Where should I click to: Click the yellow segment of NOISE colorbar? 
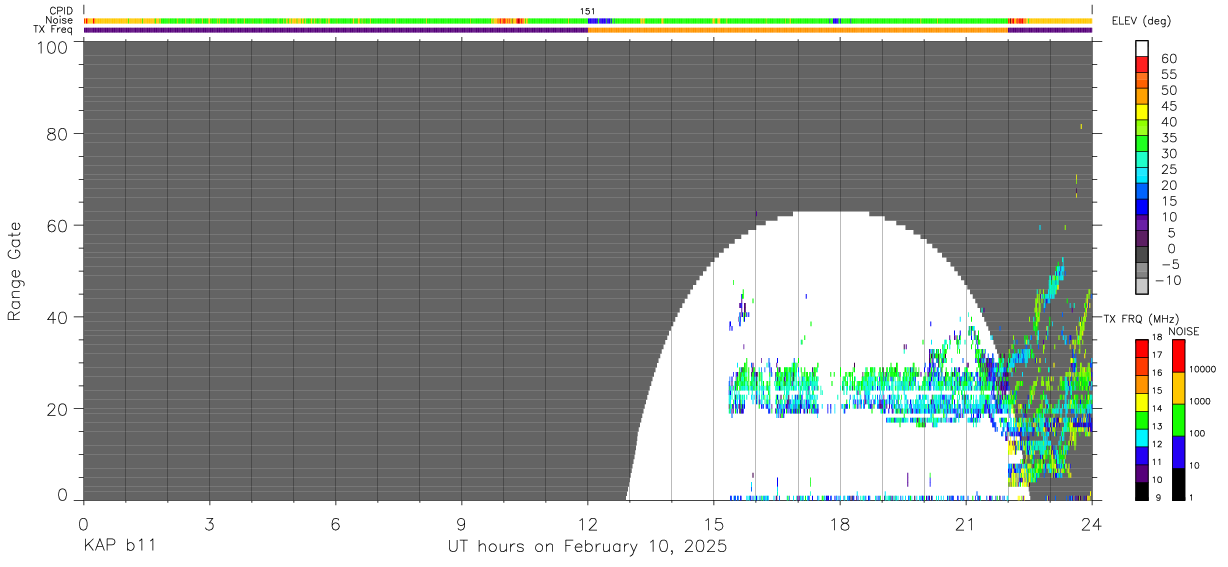tap(1178, 387)
